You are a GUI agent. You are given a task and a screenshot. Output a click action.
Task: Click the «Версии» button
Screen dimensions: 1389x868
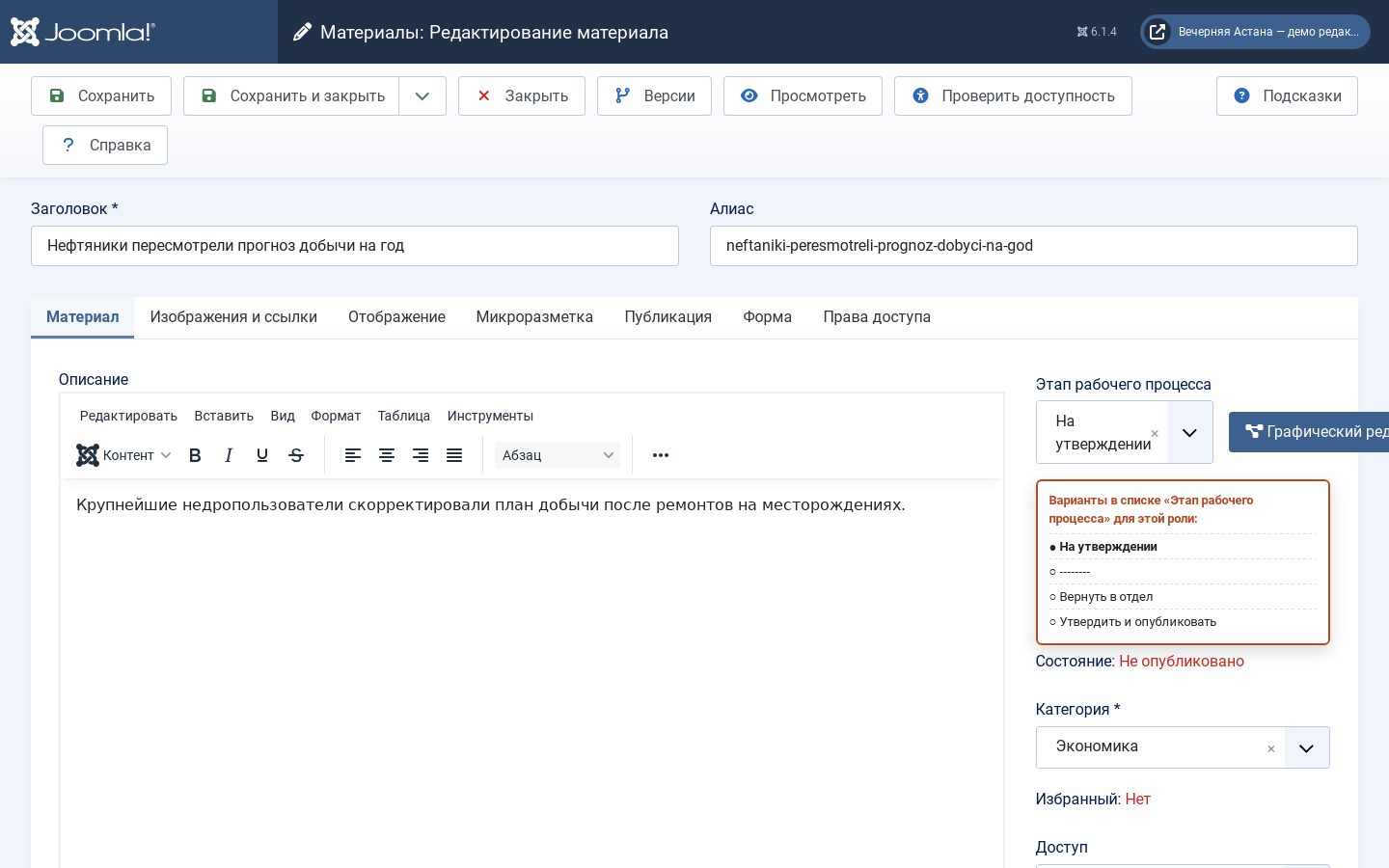[x=655, y=95]
